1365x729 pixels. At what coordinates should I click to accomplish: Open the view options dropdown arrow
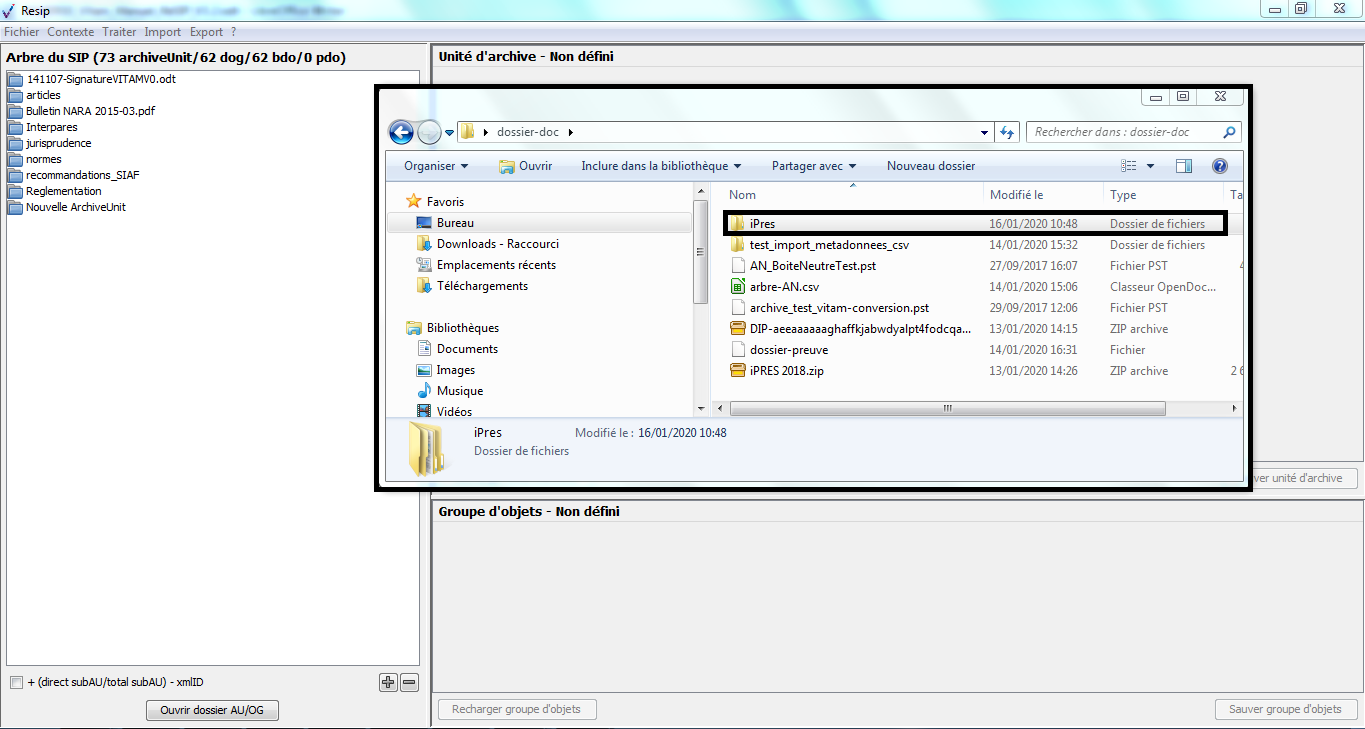point(1150,166)
